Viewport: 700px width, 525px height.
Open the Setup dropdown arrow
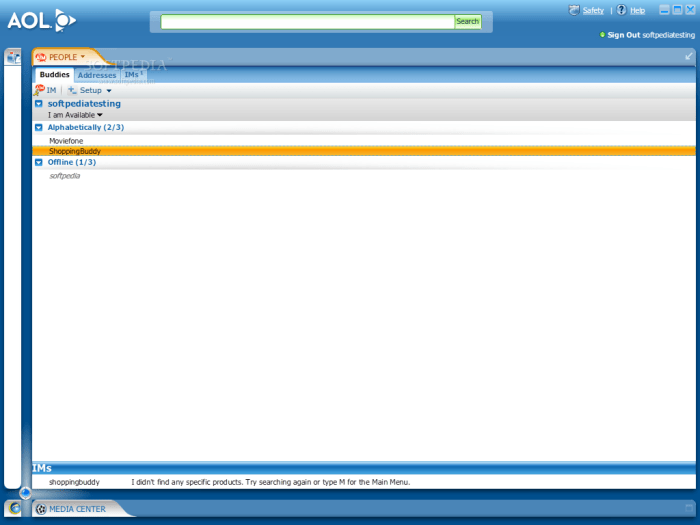[108, 91]
